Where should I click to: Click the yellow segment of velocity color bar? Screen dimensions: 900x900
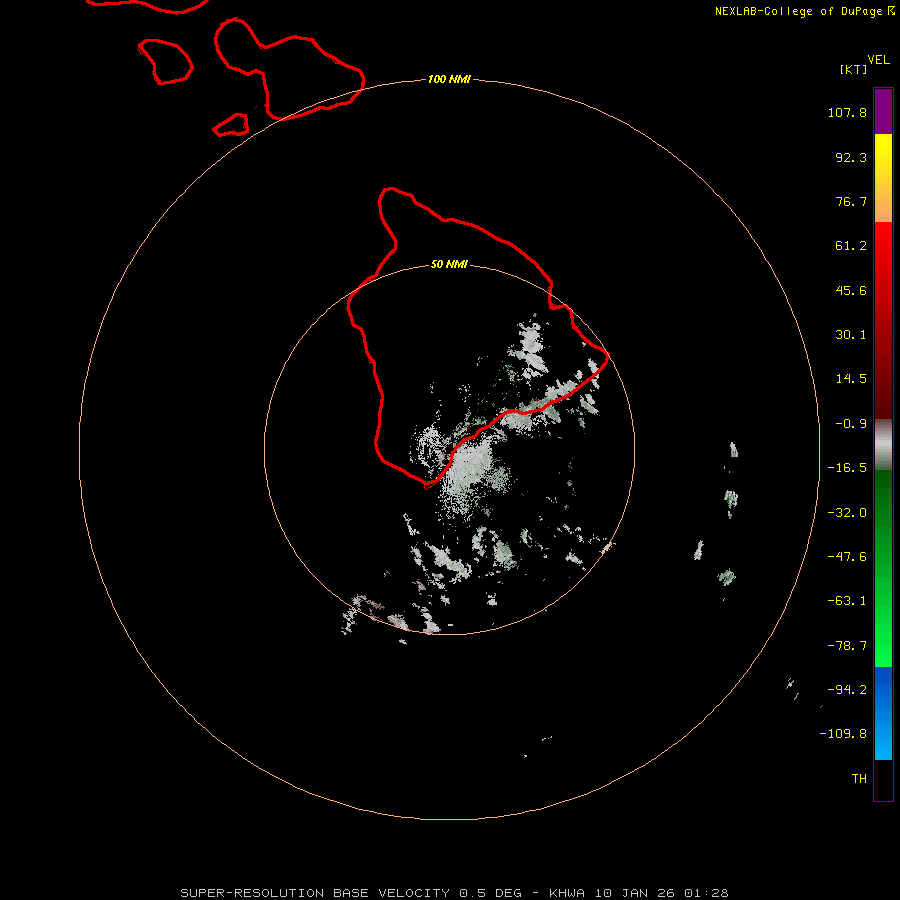pyautogui.click(x=883, y=178)
